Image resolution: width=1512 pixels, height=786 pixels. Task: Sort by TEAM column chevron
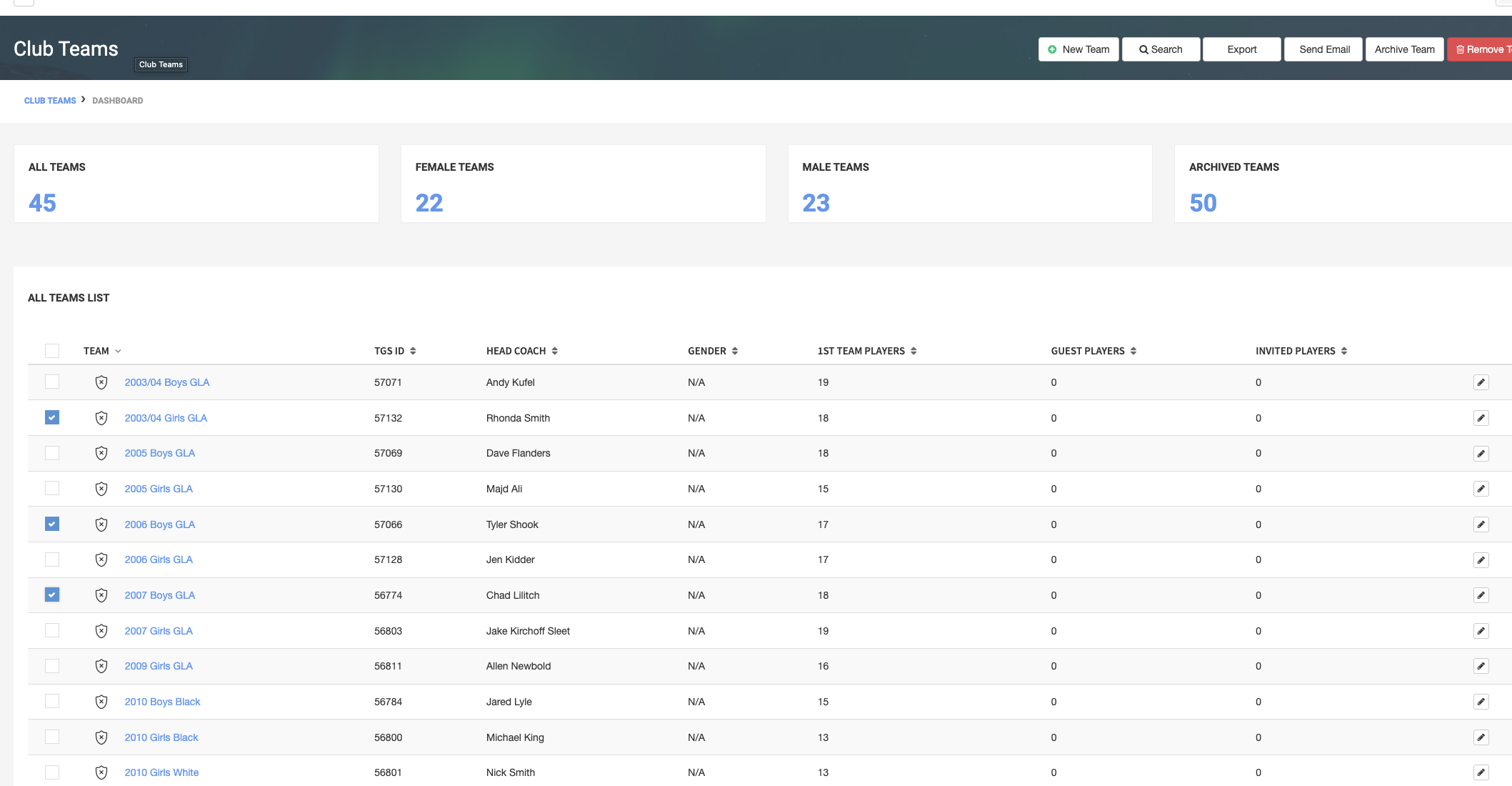click(x=118, y=351)
